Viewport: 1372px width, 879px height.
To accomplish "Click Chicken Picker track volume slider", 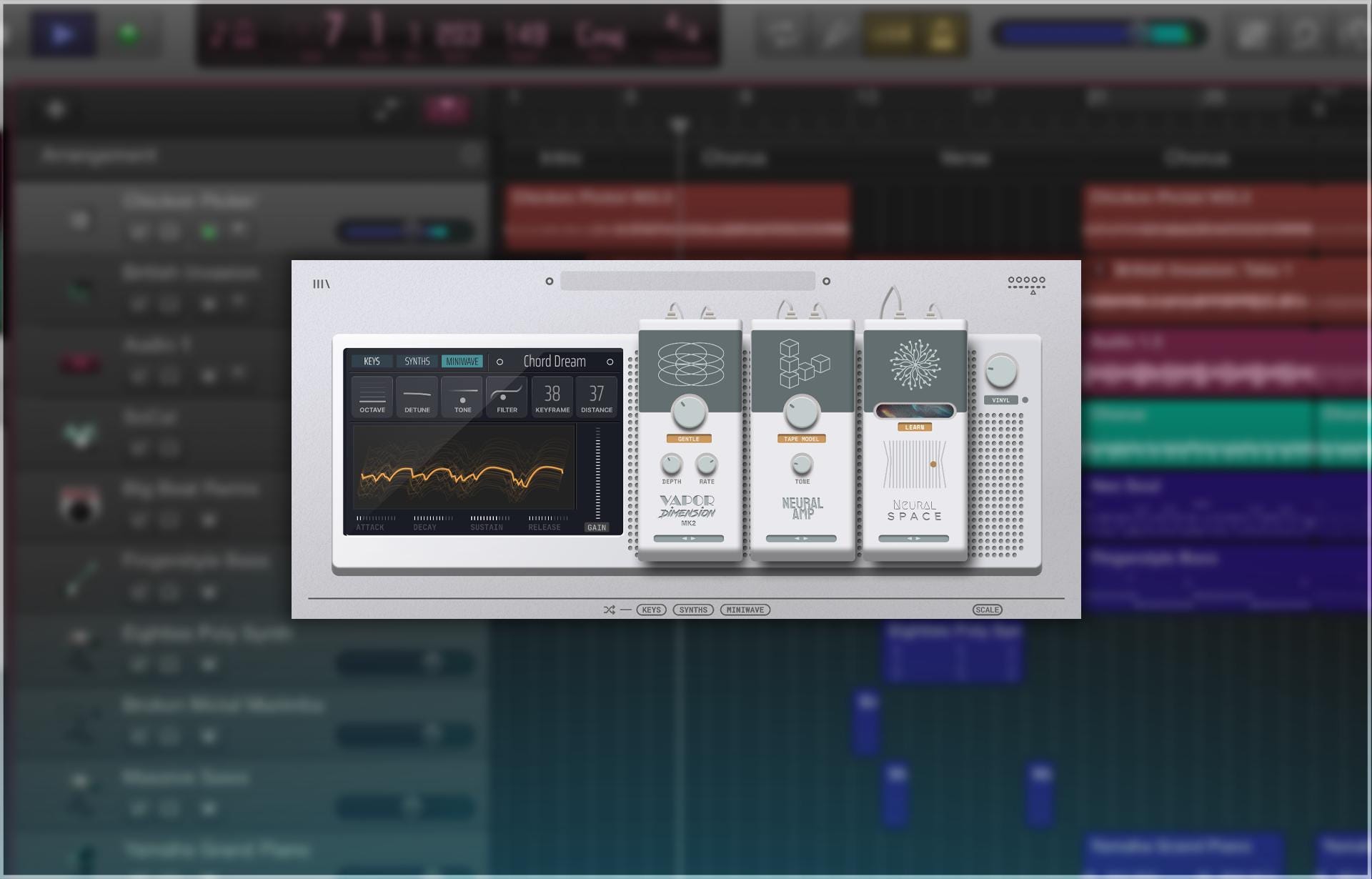I will 405,231.
